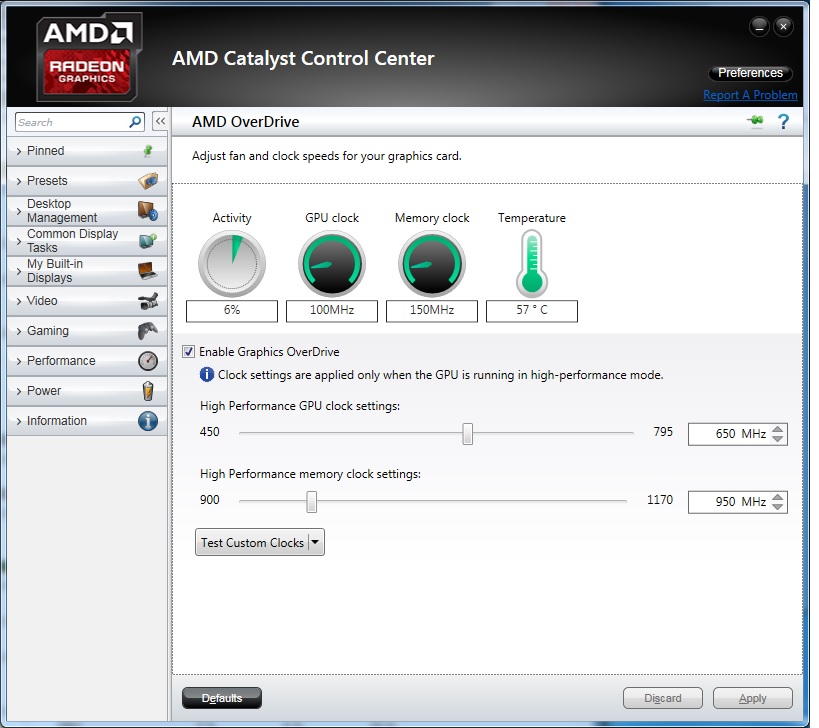Minimize the Catalyst Control Center window
The width and height of the screenshot is (819, 728).
click(759, 27)
